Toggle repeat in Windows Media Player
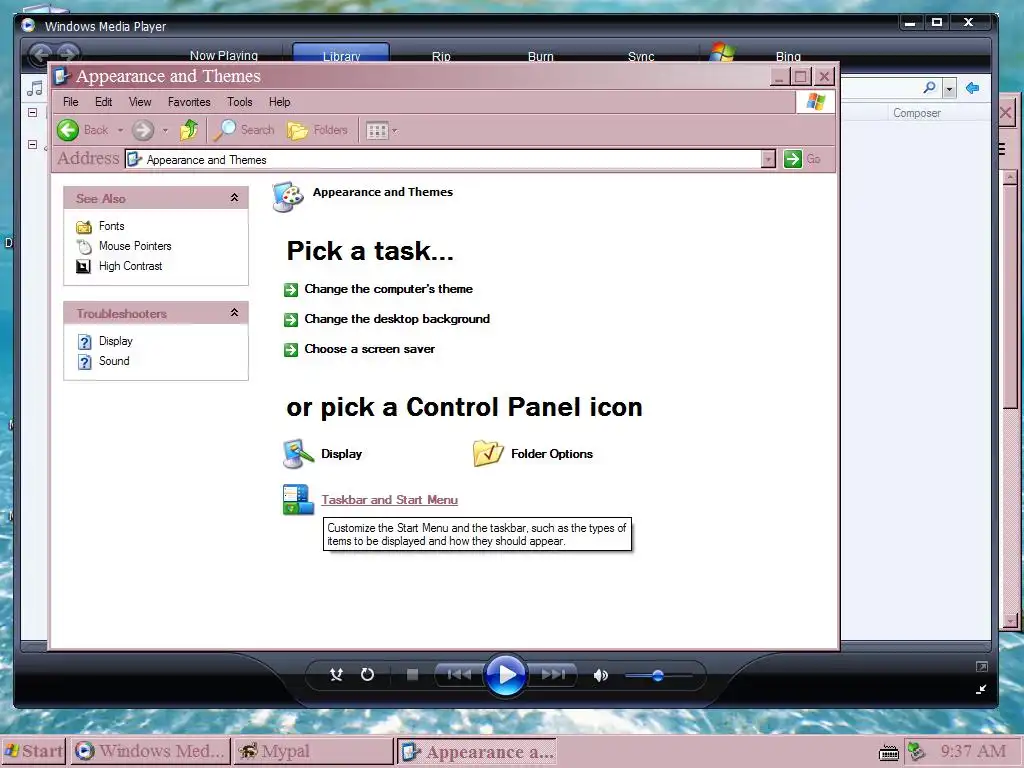 [368, 675]
